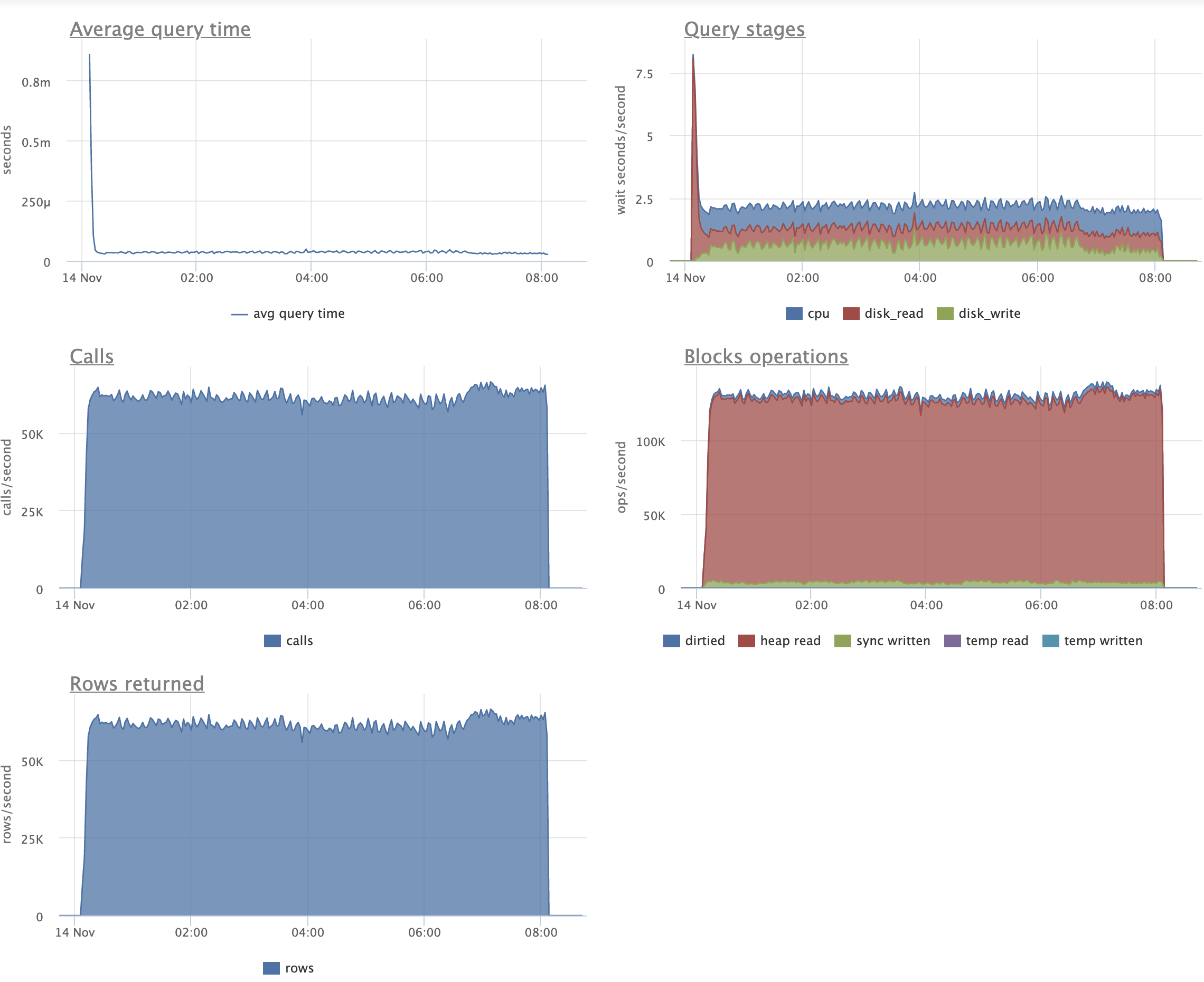Click the rows legend swatch
Image resolution: width=1204 pixels, height=982 pixels.
[x=271, y=968]
